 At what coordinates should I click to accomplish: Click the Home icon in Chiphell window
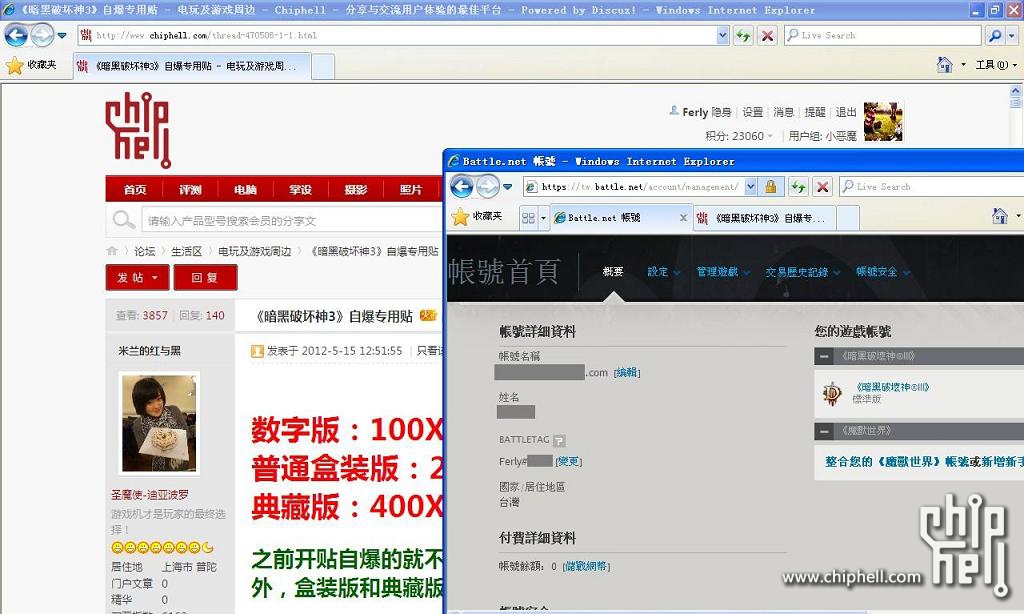coord(944,65)
